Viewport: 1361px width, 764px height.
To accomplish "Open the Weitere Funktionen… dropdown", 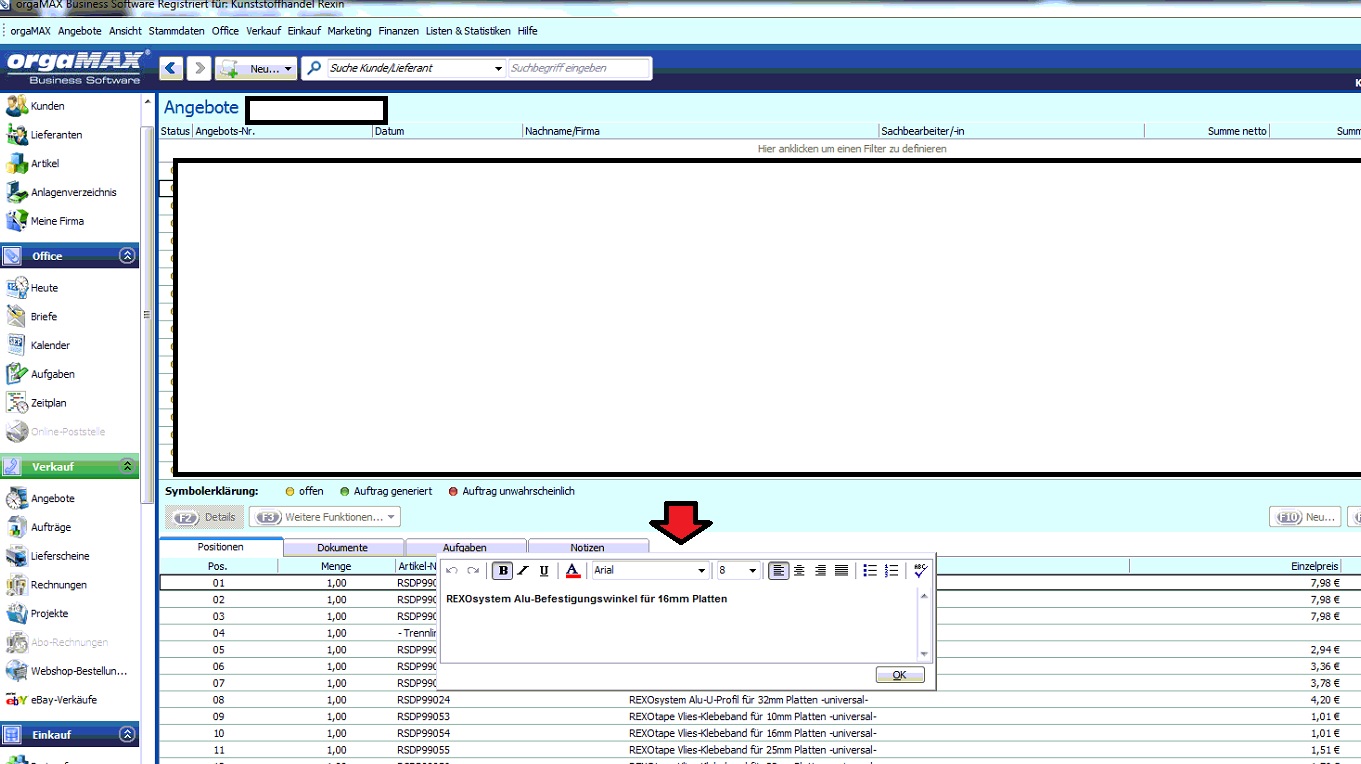I will tap(325, 517).
